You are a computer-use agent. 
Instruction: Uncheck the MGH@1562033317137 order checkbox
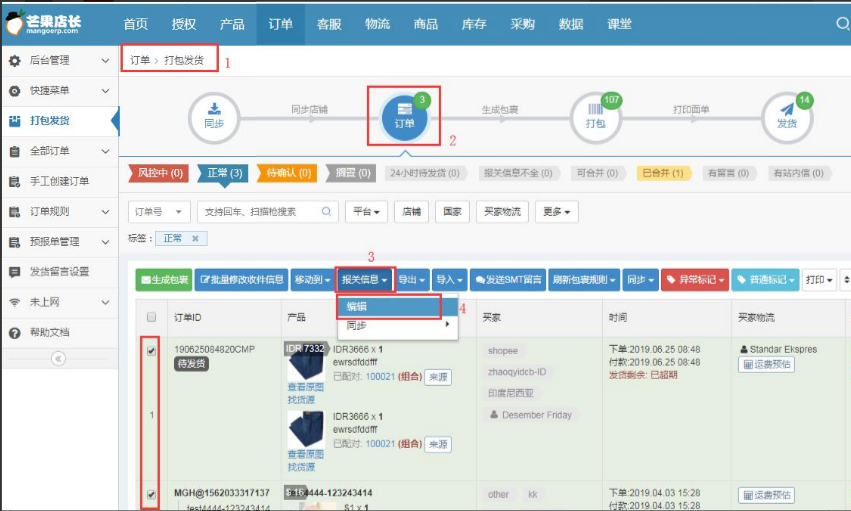tap(152, 494)
